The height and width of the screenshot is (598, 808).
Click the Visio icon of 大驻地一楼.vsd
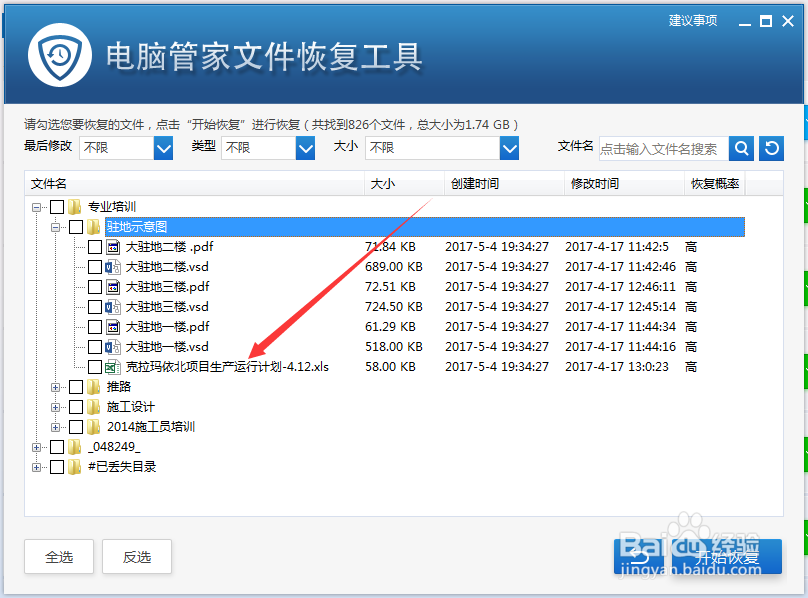pyautogui.click(x=113, y=347)
